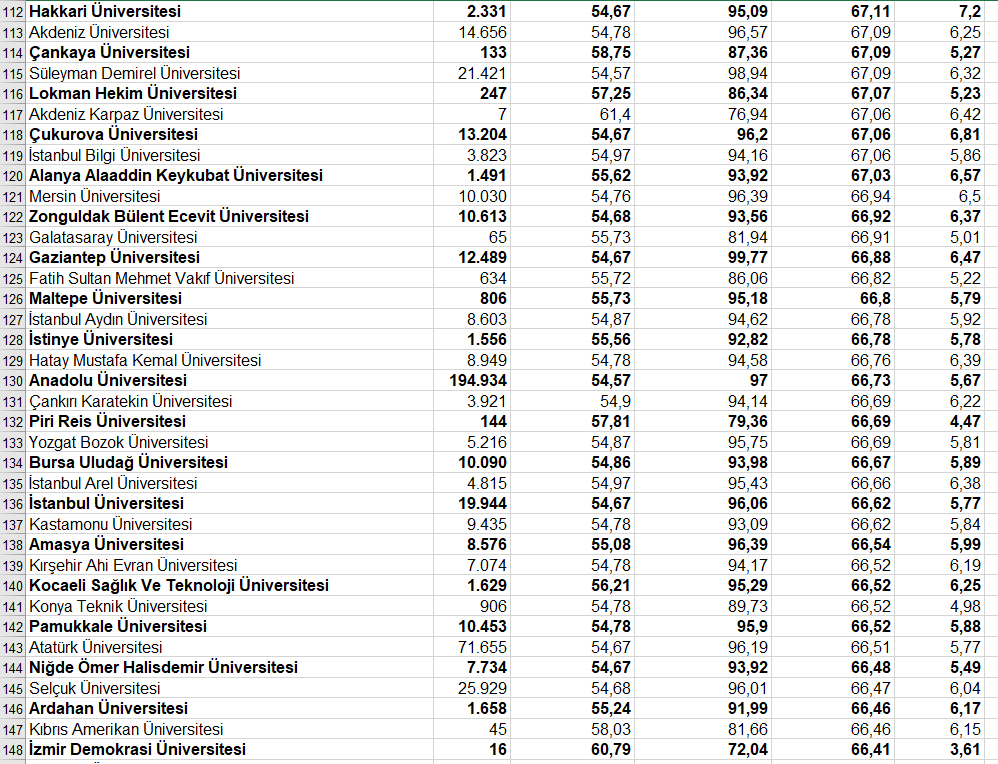Select row header 112

tap(13, 11)
